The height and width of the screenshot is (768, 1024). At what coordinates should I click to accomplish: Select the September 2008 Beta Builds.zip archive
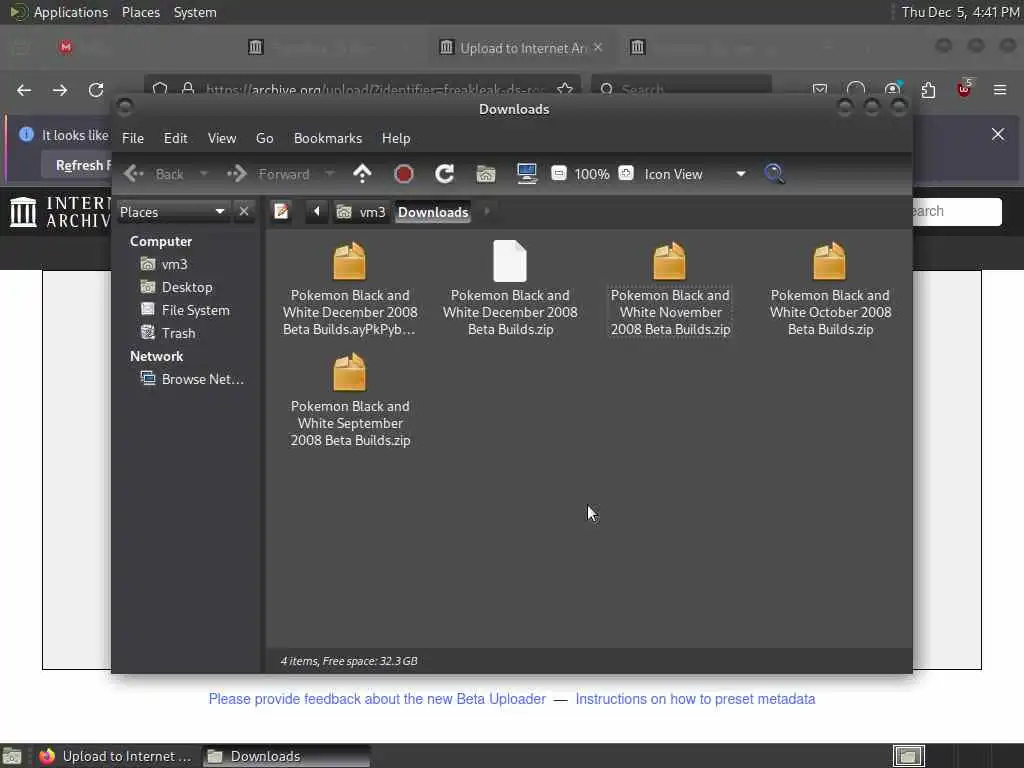click(350, 400)
